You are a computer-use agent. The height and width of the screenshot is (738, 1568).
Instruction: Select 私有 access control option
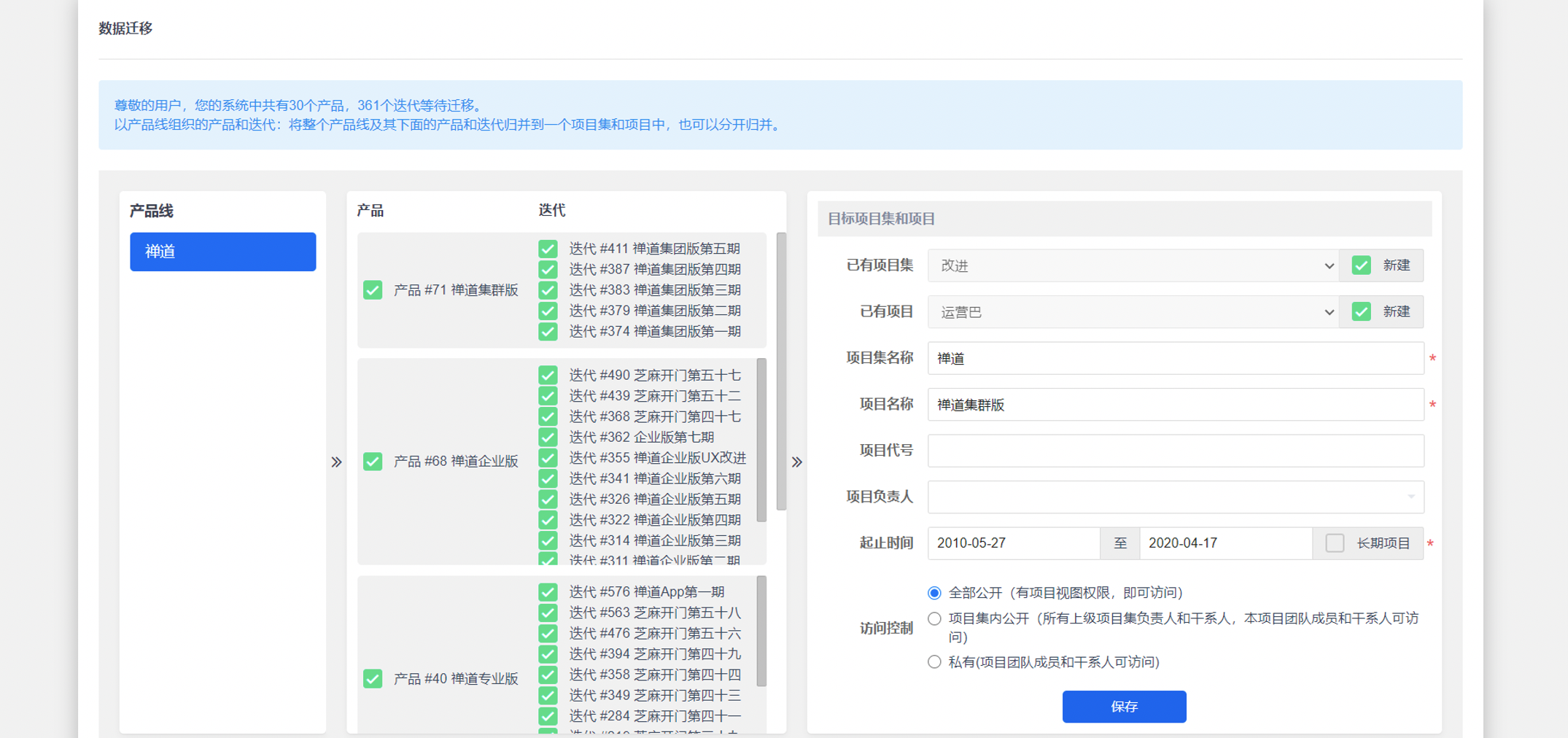[934, 662]
